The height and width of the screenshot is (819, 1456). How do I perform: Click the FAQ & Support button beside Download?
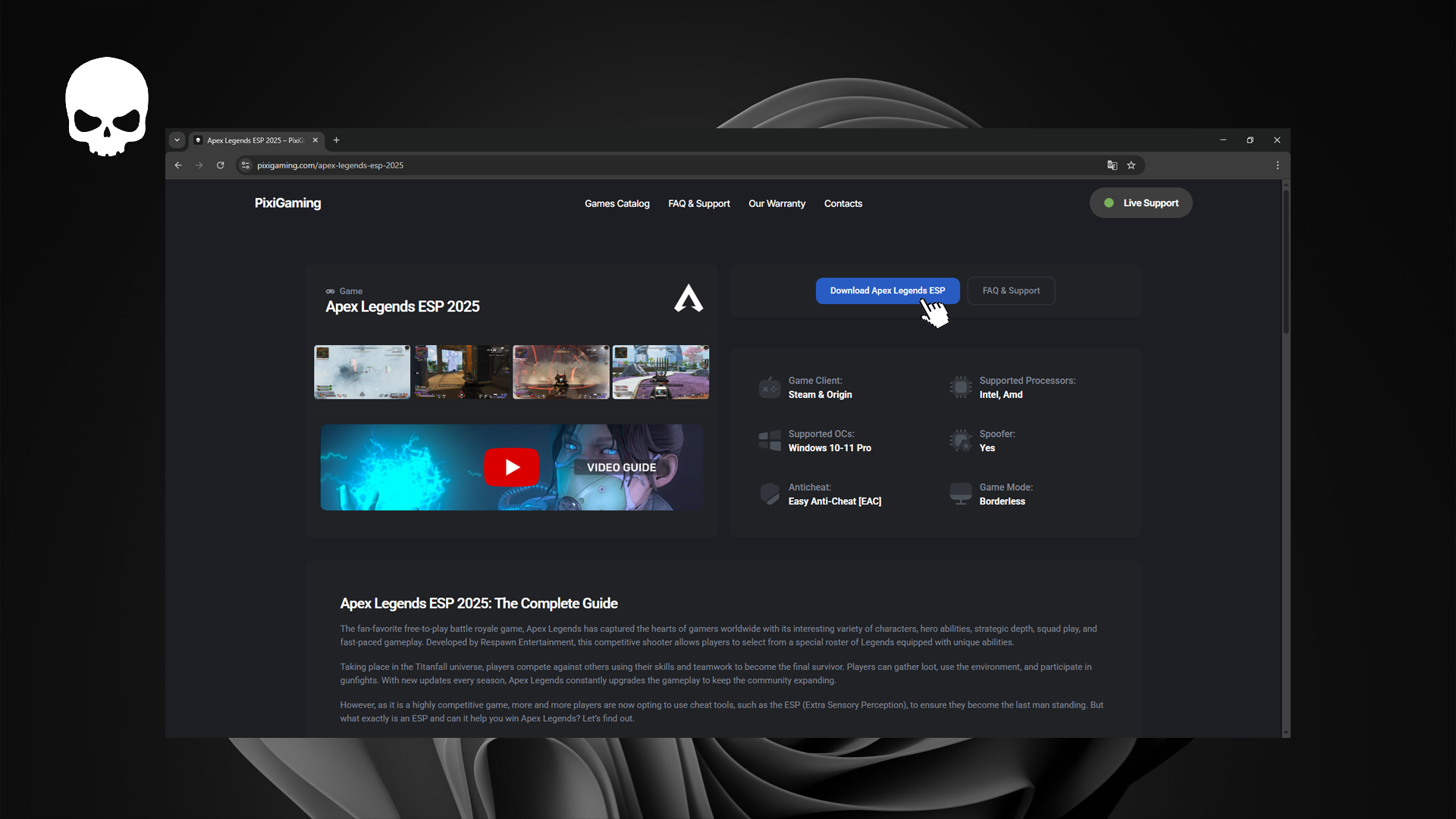pos(1011,291)
